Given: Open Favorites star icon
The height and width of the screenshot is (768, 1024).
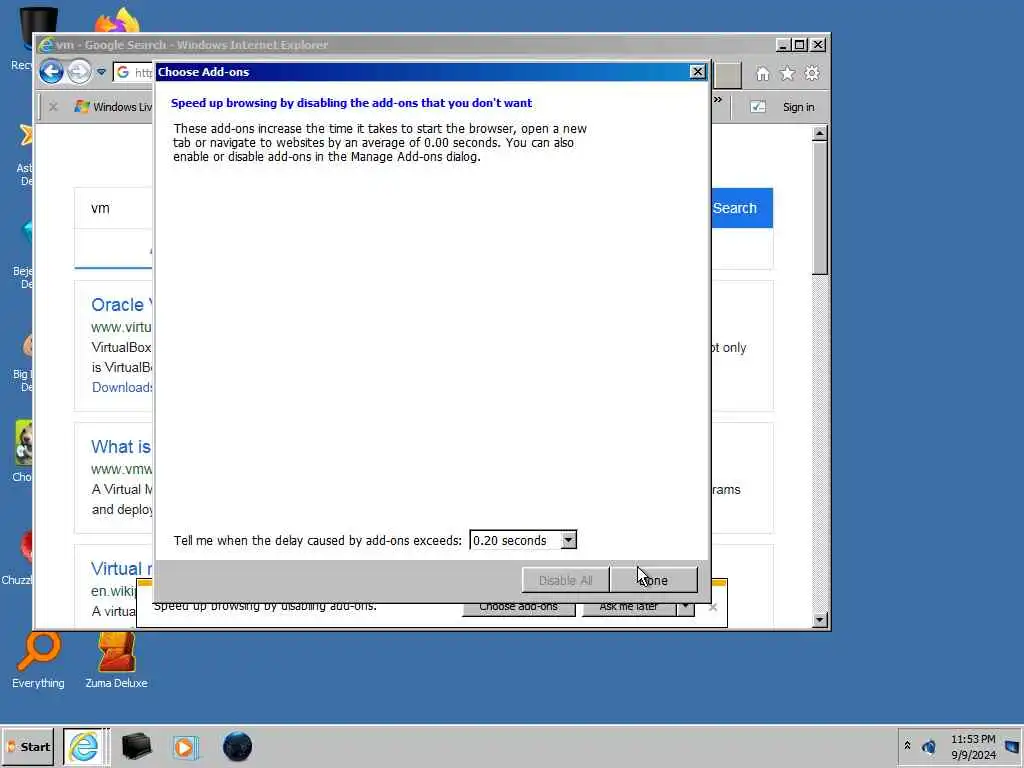Looking at the screenshot, I should tap(787, 74).
